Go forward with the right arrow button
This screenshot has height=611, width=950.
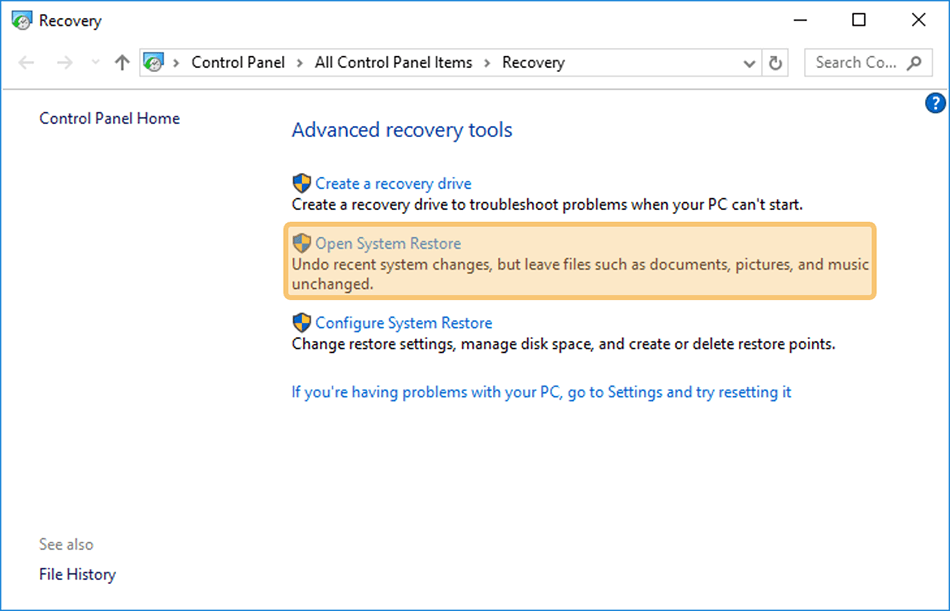tap(64, 62)
